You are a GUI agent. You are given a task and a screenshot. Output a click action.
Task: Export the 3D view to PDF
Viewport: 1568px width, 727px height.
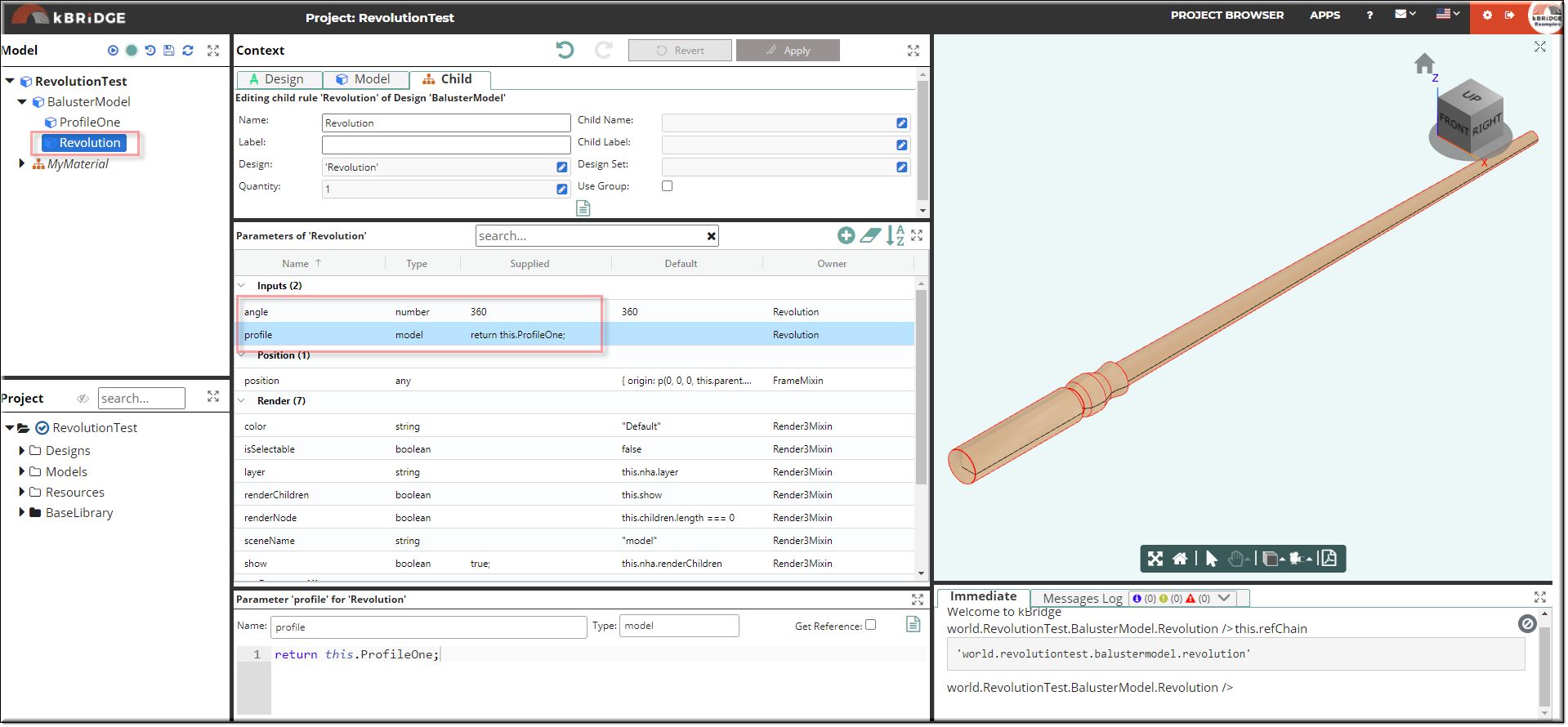point(1329,558)
